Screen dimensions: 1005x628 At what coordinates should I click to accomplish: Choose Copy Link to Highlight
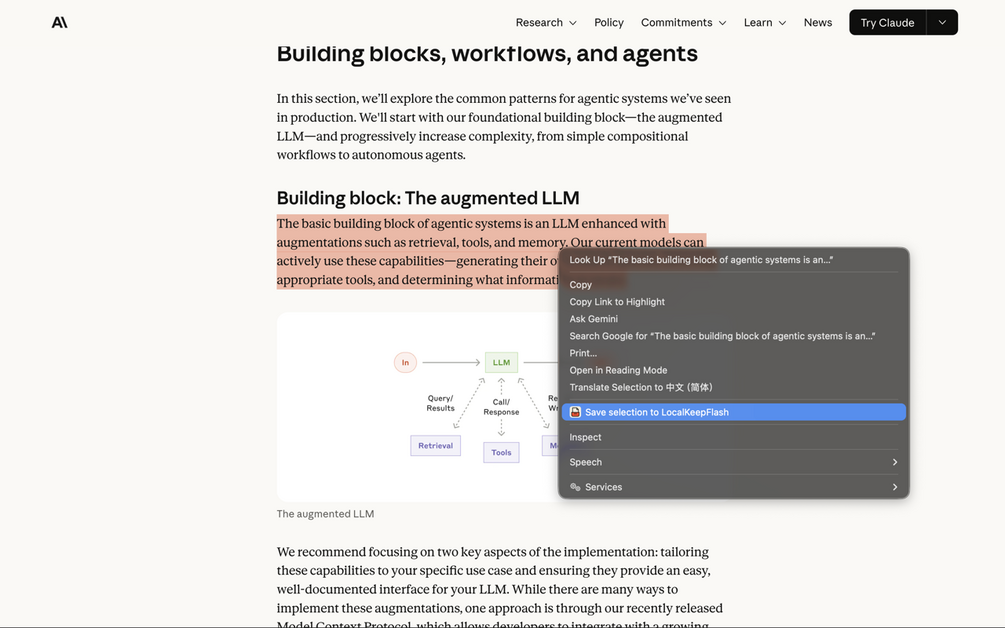point(734,302)
